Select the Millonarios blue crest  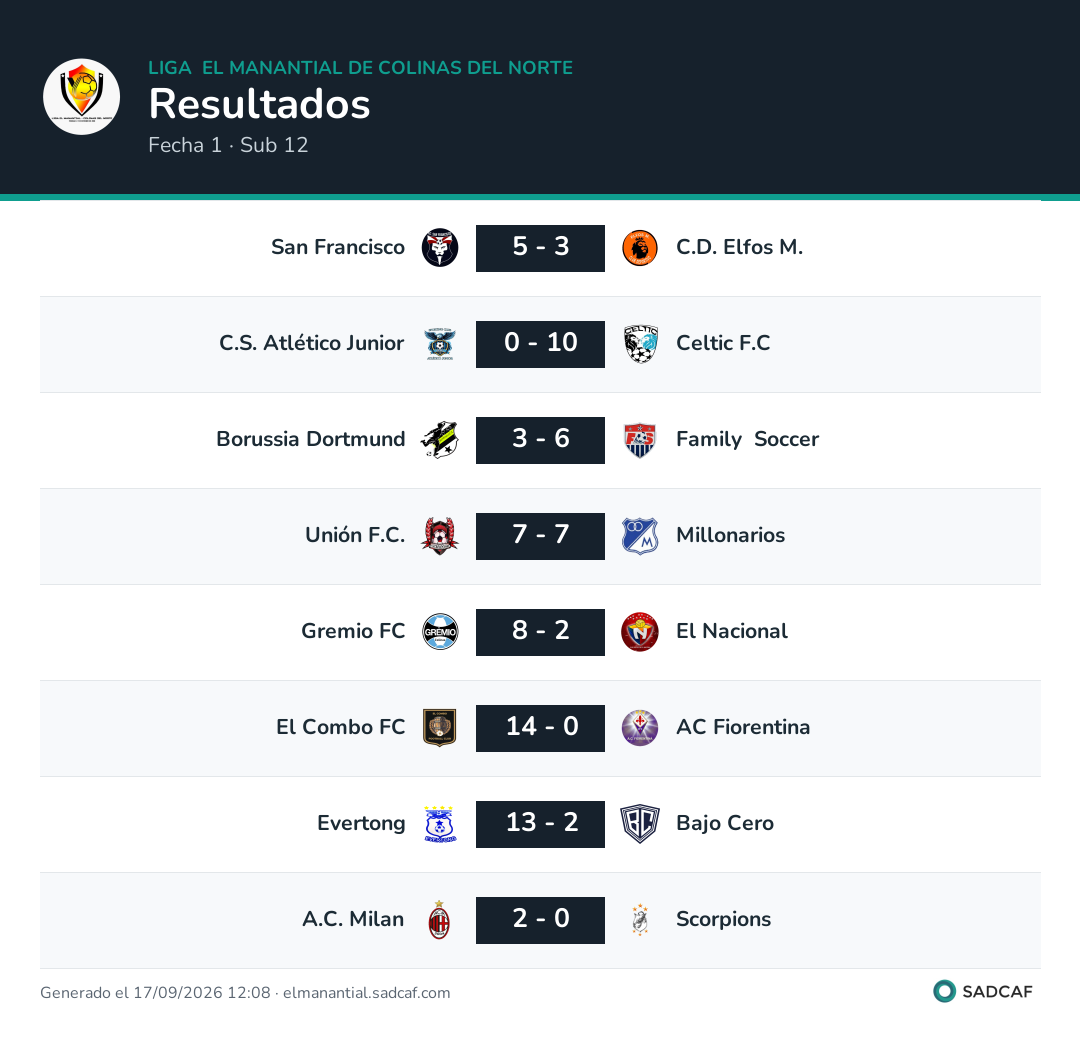tap(640, 536)
